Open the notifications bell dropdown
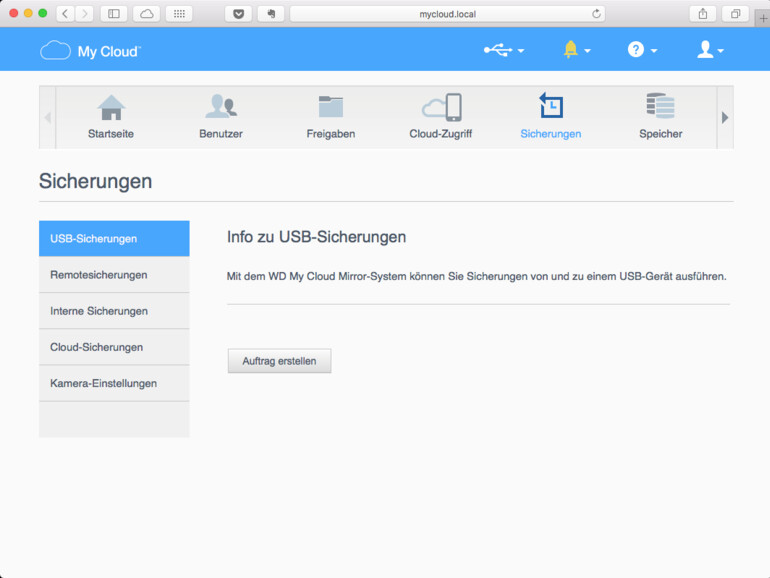The height and width of the screenshot is (578, 770). click(577, 50)
